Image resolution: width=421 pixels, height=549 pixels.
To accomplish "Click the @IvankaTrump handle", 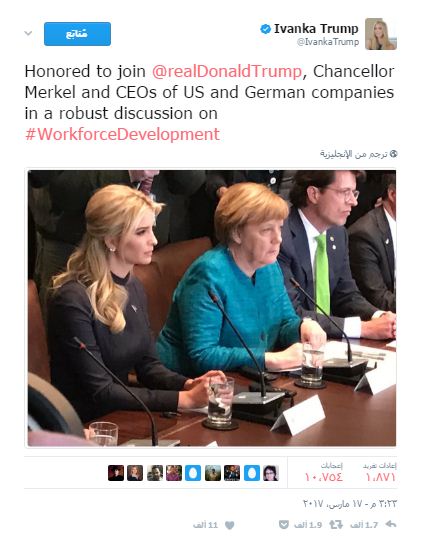I will click(x=328, y=42).
